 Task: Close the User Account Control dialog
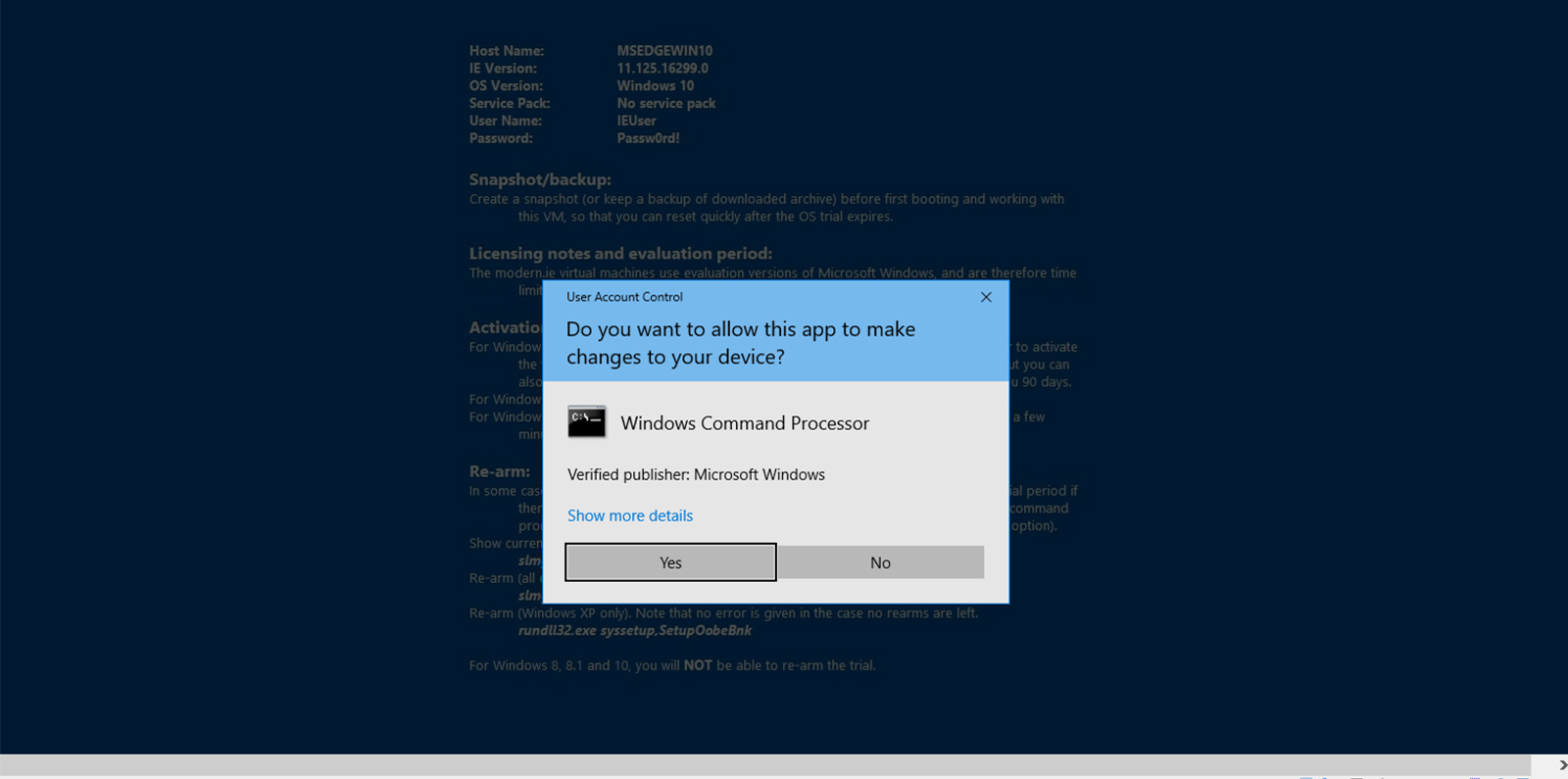[x=986, y=297]
